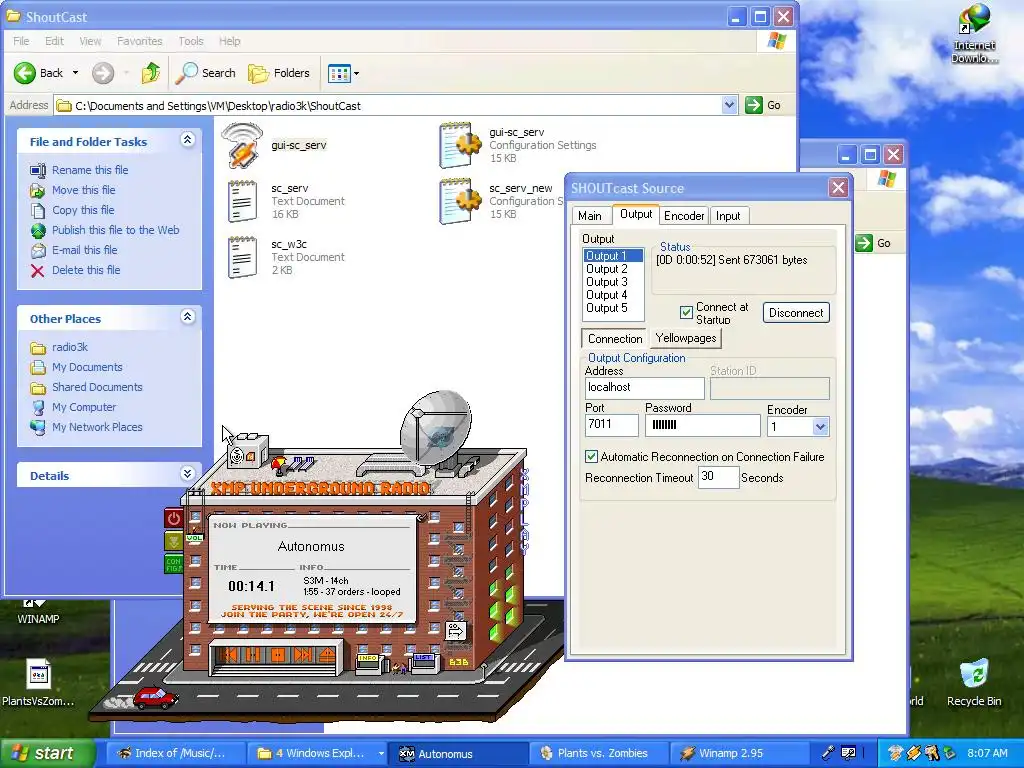Viewport: 1024px width, 768px height.
Task: Select the sc_serv_new configuration file
Action: pyautogui.click(x=502, y=201)
